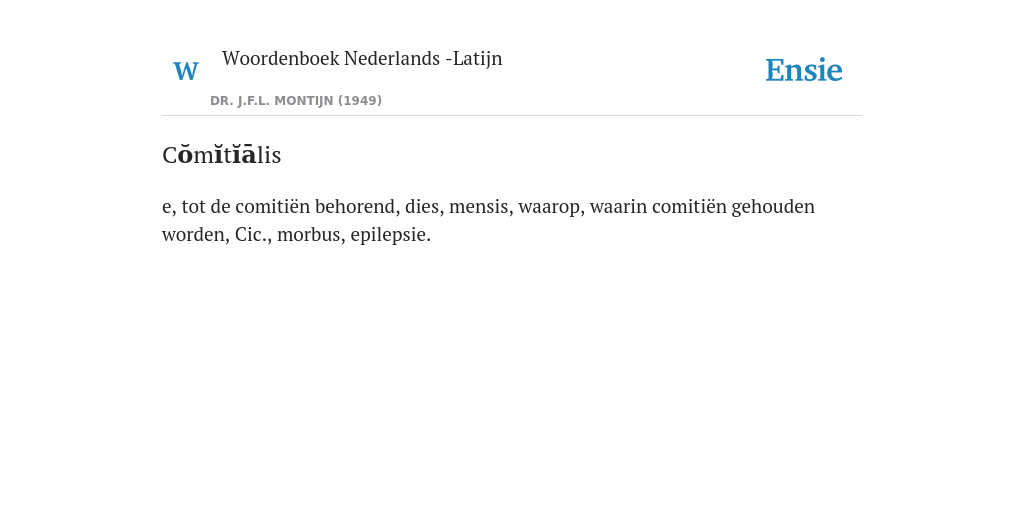This screenshot has height=512, width=1024.
Task: Open the Ensie logo link
Action: tap(803, 70)
